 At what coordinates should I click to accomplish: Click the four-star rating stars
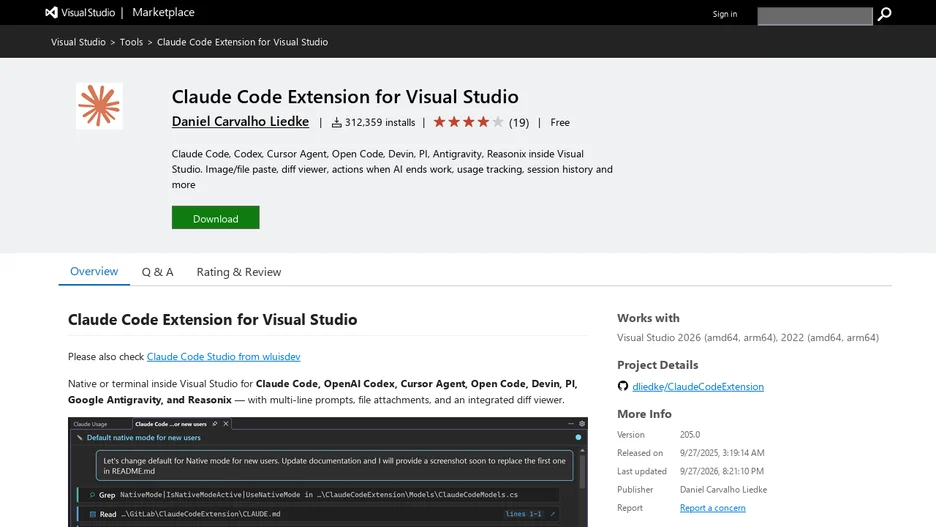pyautogui.click(x=469, y=122)
